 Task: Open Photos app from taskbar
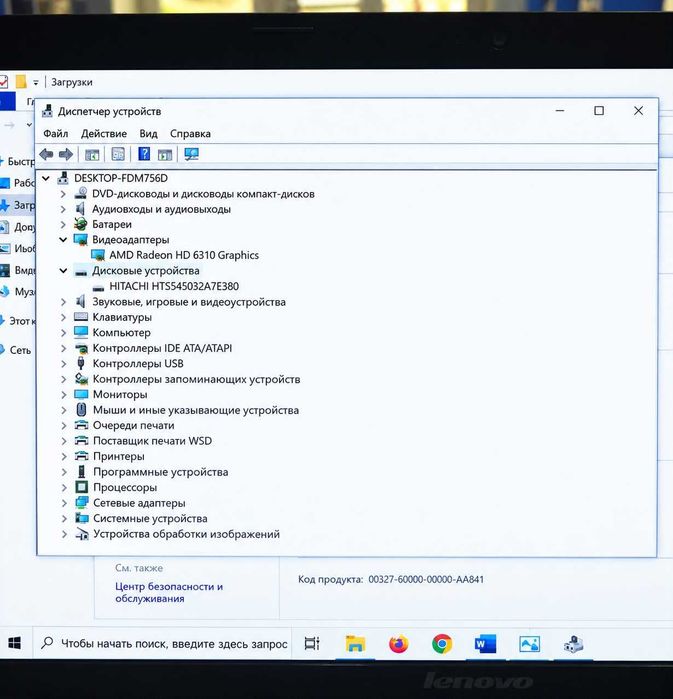point(529,644)
